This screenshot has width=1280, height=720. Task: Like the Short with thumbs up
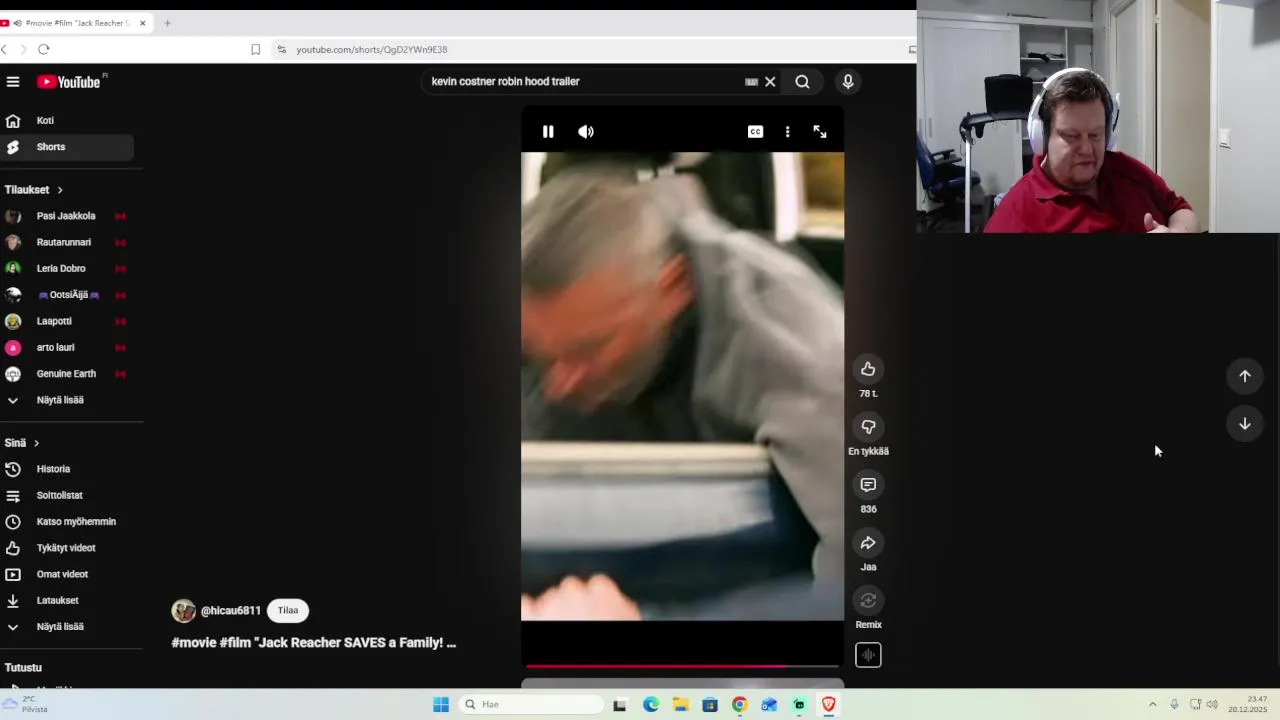tap(868, 369)
